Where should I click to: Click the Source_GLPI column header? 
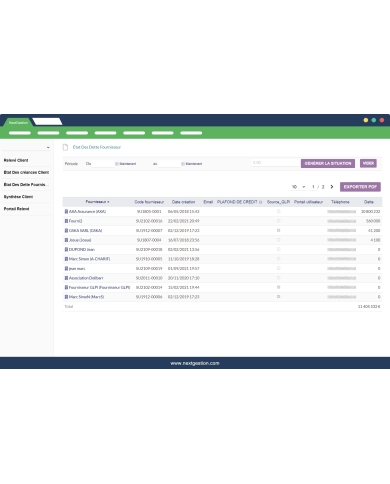coord(278,202)
